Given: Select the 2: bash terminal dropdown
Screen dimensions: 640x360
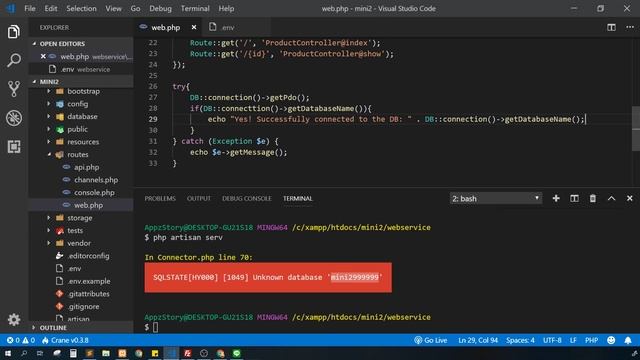Looking at the screenshot, I should [x=496, y=198].
